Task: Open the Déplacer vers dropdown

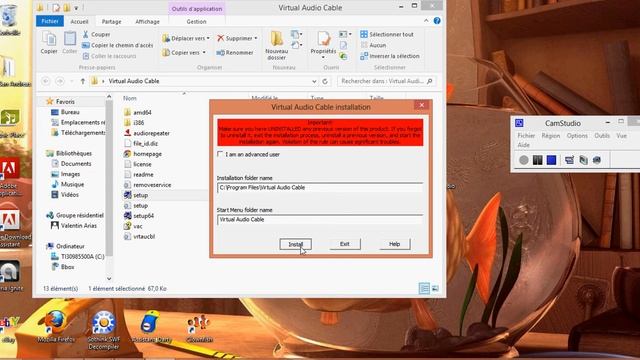Action: [186, 38]
